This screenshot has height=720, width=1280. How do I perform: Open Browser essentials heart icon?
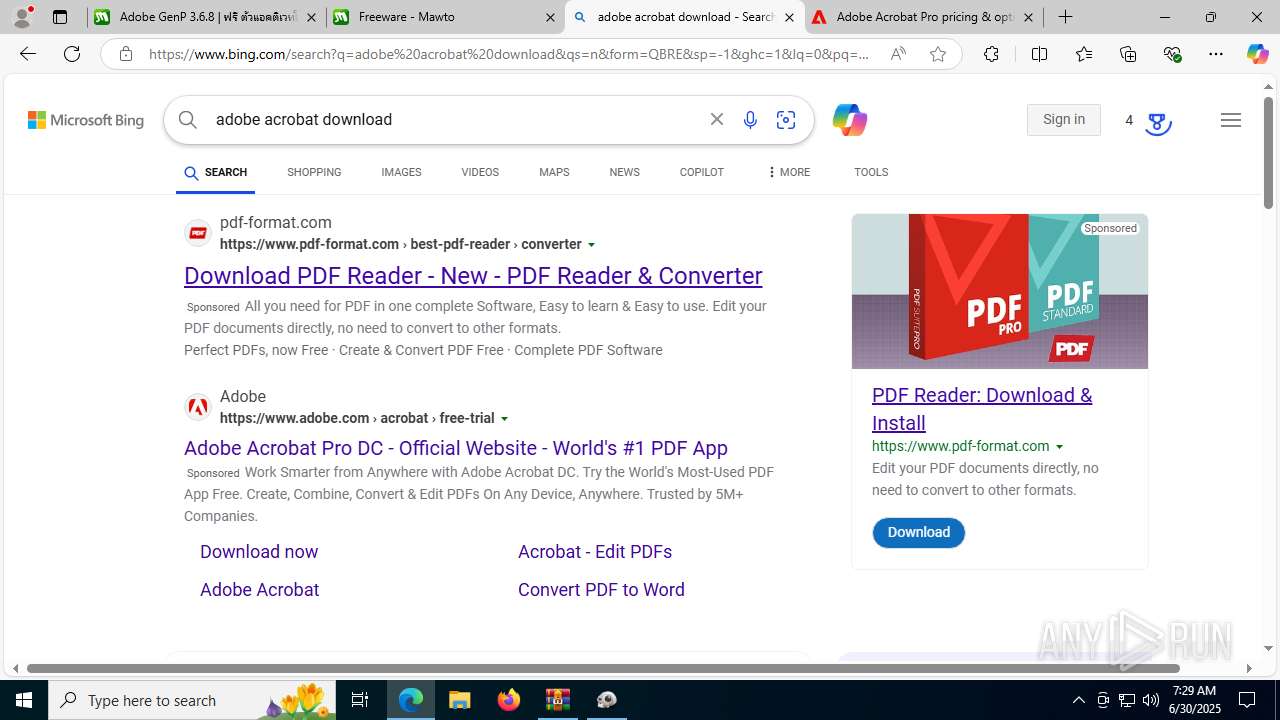click(x=1172, y=54)
